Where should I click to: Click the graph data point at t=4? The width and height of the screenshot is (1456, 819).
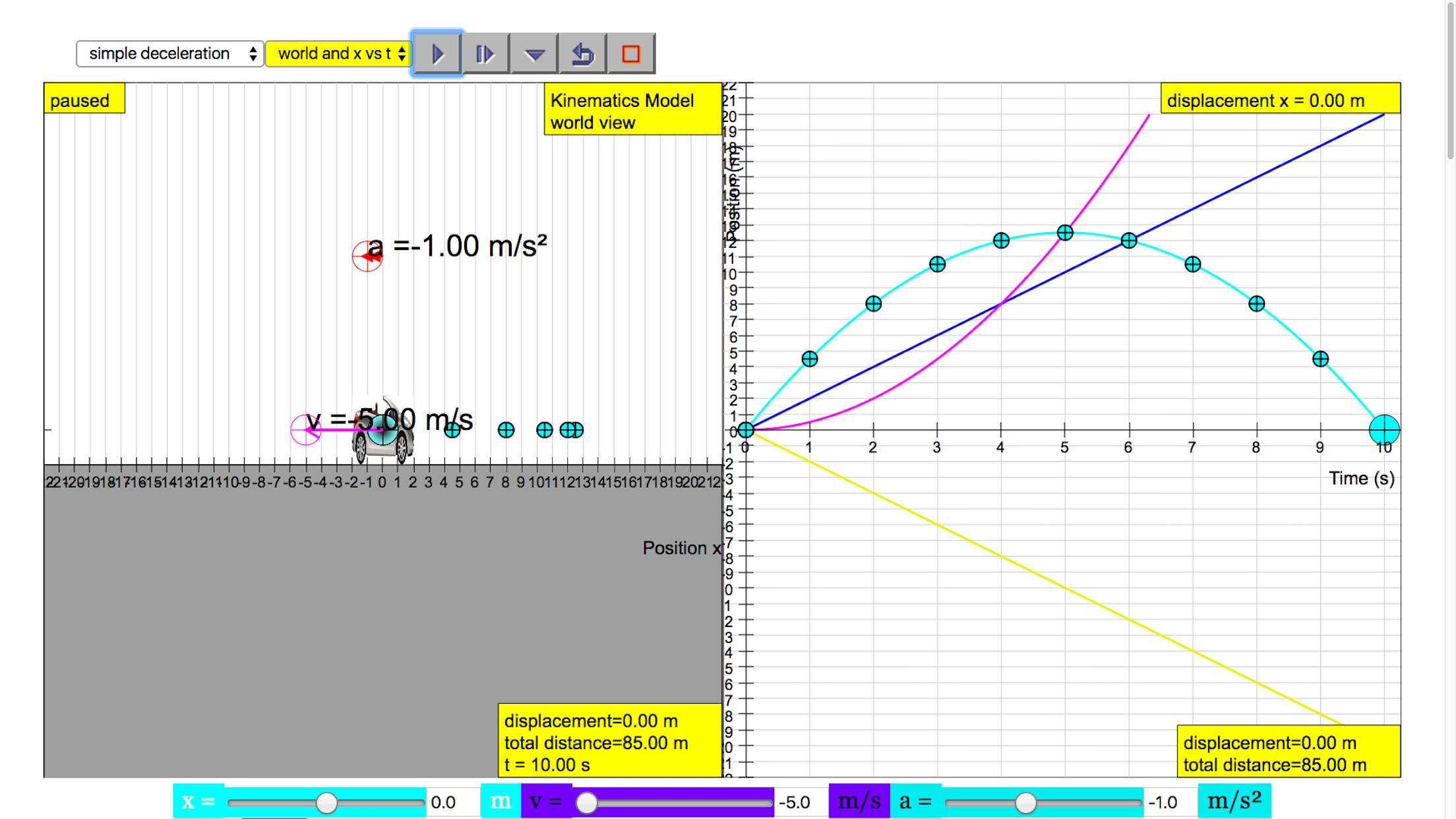[x=1001, y=241]
